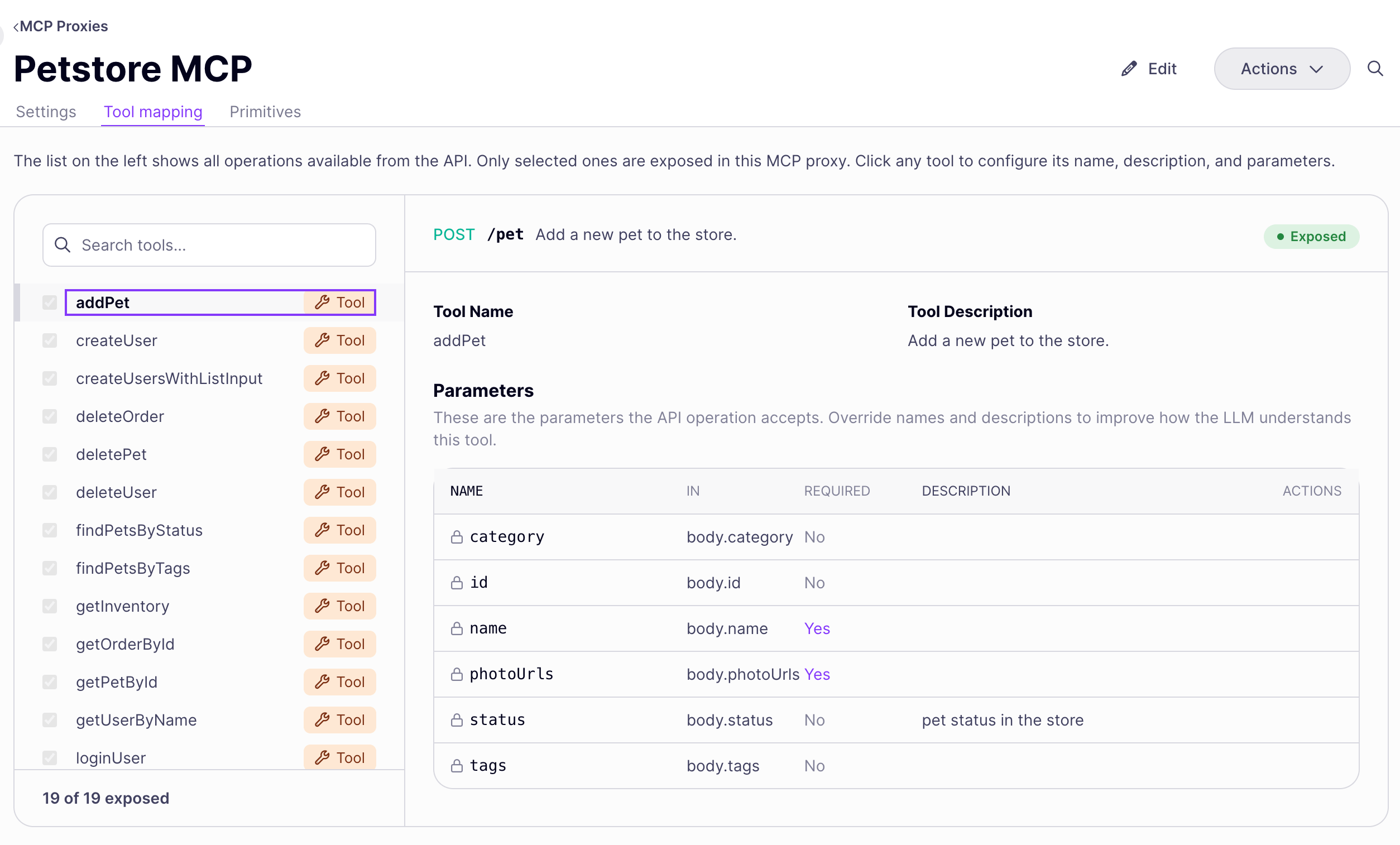Screen dimensions: 1400x845
Task: Click the body.tags cell
Action: [723, 766]
